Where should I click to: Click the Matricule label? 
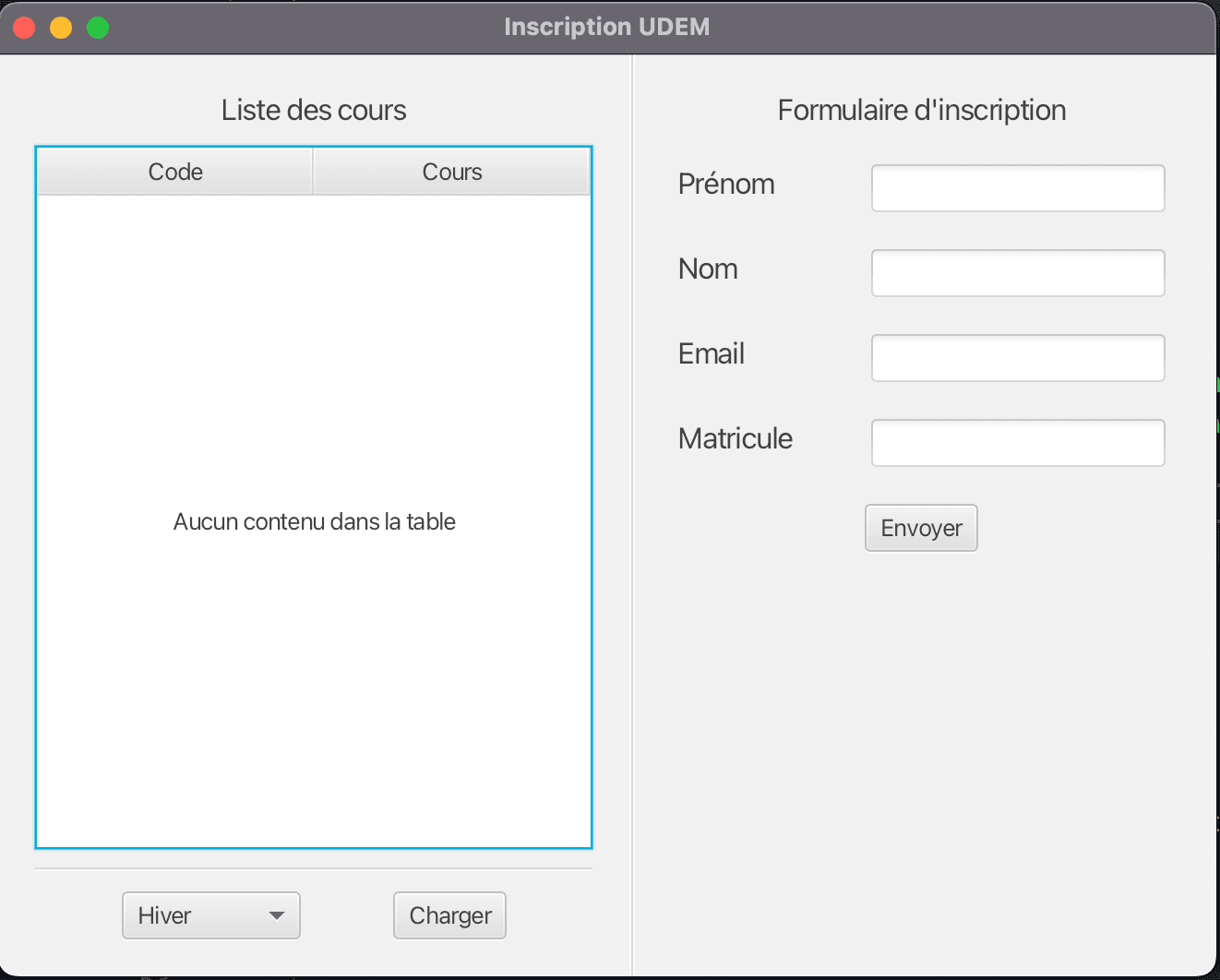[736, 438]
